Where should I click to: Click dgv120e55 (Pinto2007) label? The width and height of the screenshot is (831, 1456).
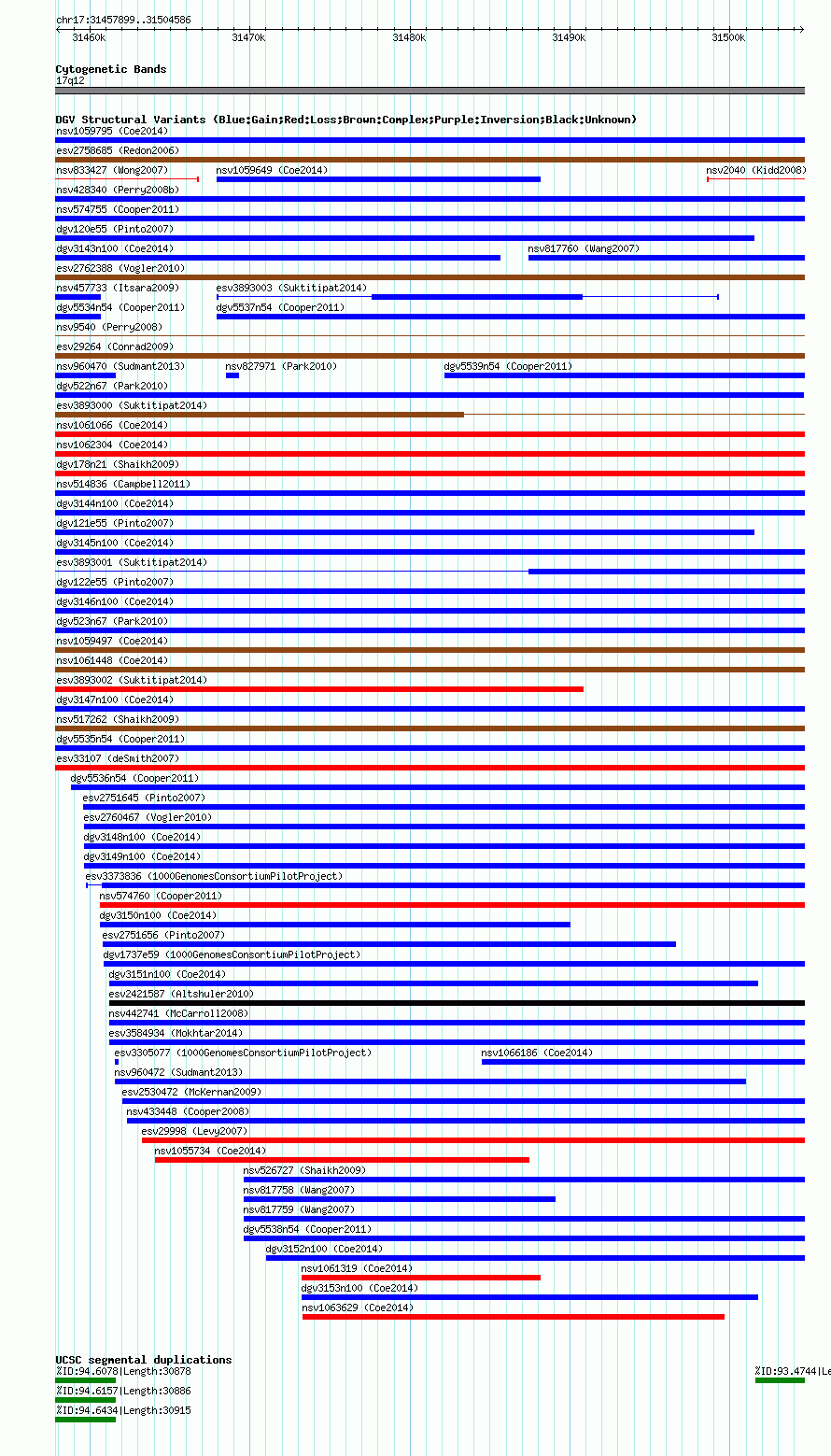[115, 229]
